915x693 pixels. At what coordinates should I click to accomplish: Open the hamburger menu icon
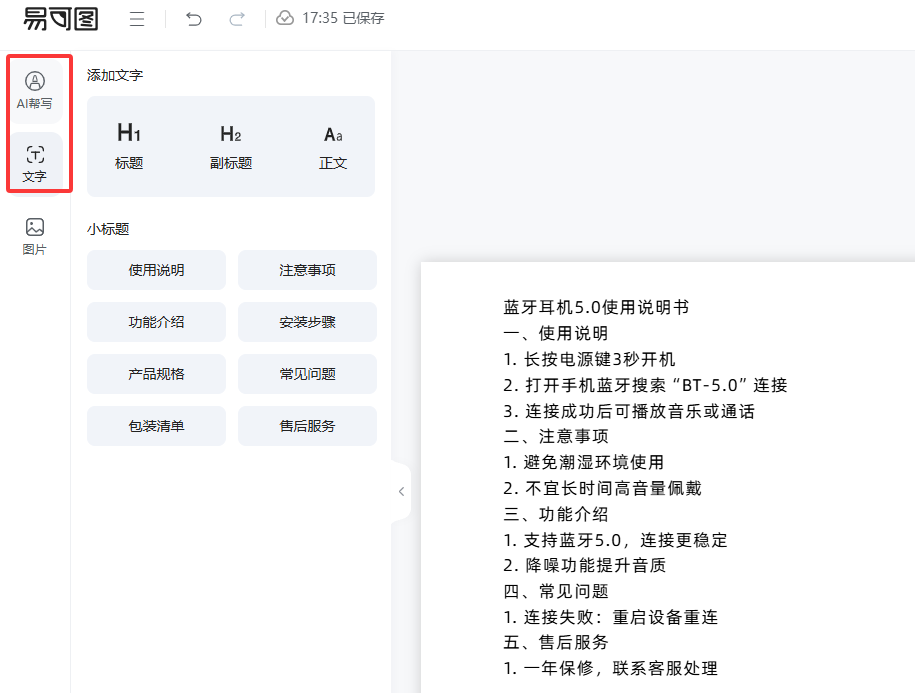point(137,19)
